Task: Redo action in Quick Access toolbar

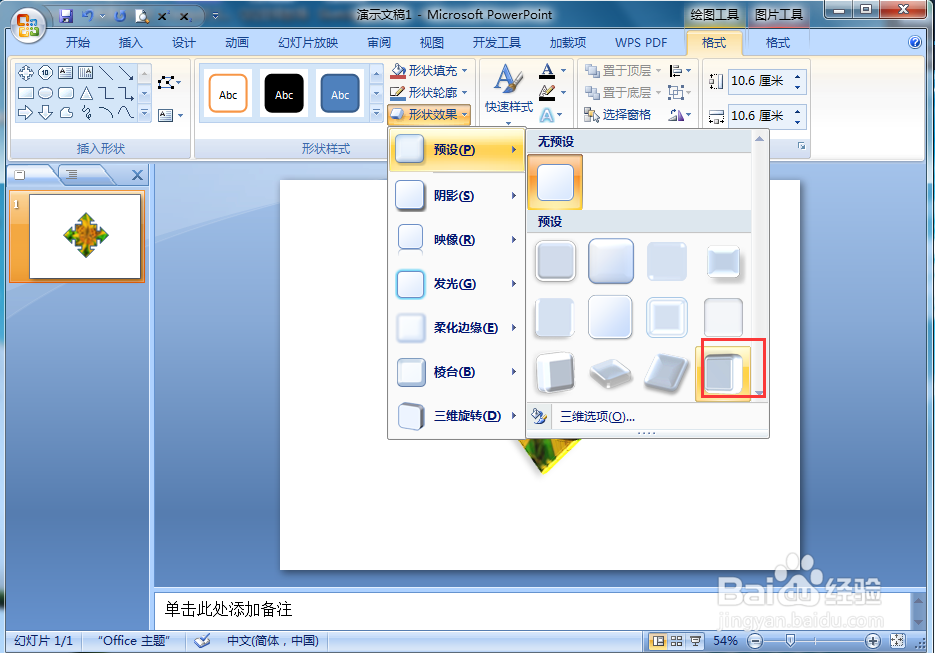Action: click(x=119, y=16)
